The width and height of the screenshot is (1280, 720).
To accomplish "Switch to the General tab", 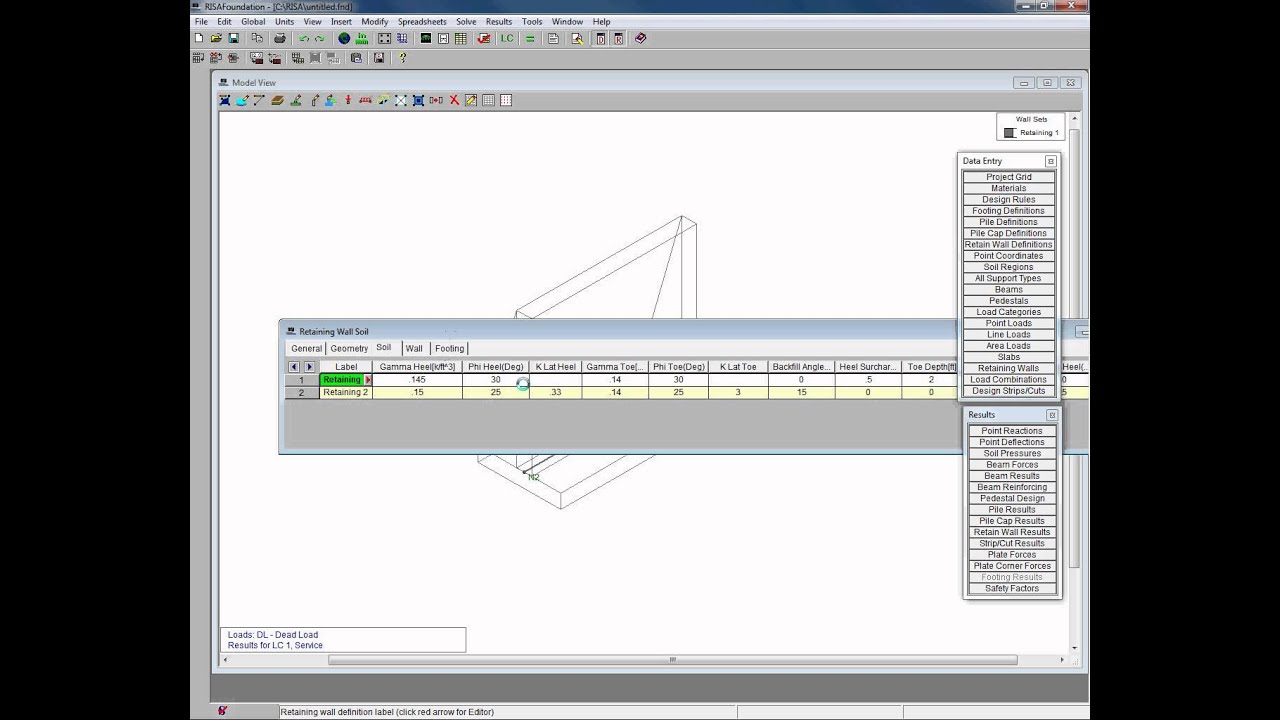I will 306,348.
